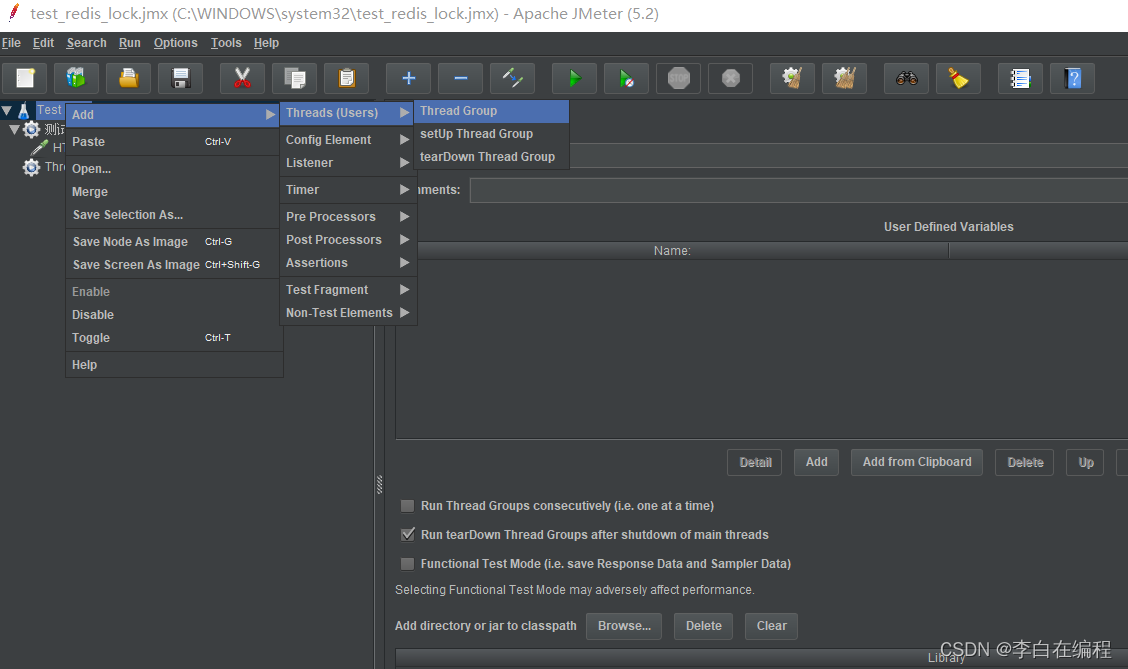This screenshot has width=1128, height=669.
Task: Click Delete button beside Browse
Action: (704, 626)
